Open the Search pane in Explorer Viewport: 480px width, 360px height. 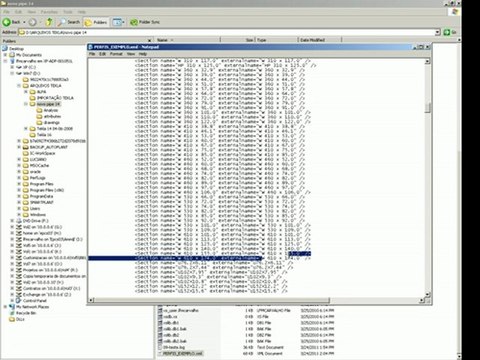coord(69,22)
